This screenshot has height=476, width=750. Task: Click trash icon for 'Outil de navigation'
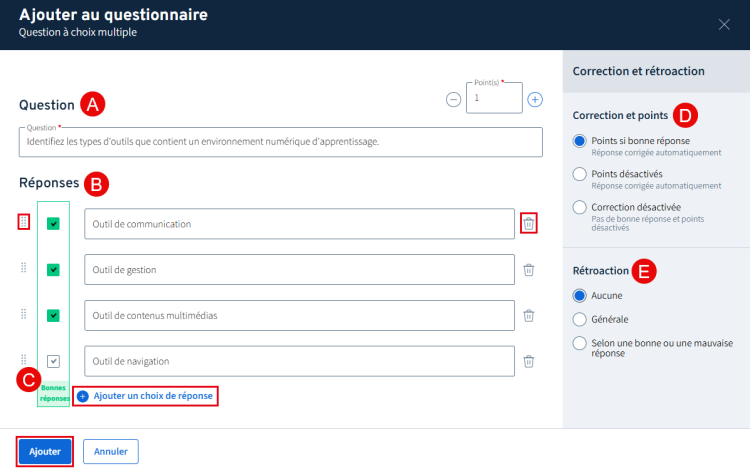(x=529, y=361)
